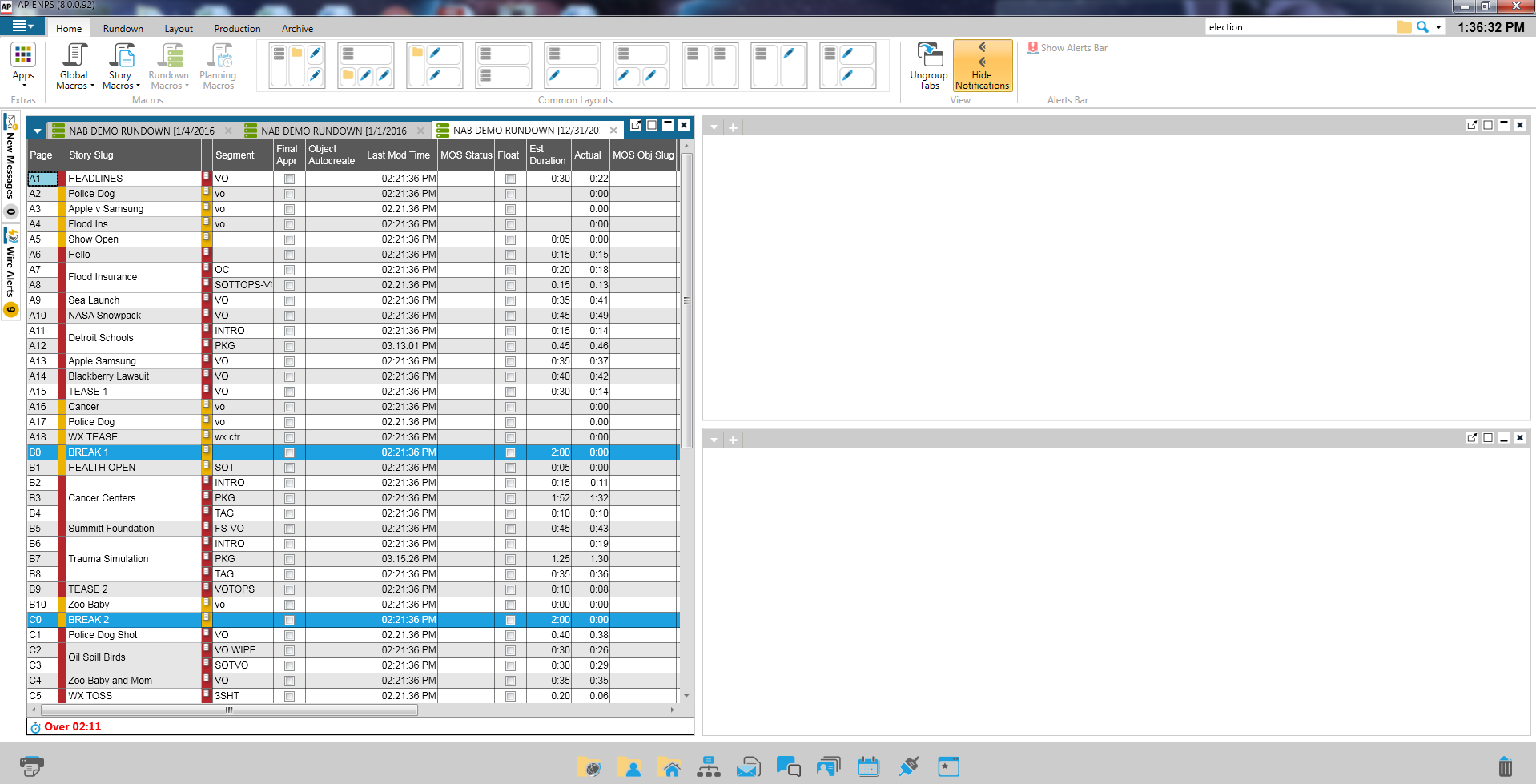This screenshot has height=784, width=1536.
Task: Select the fifth common layout preset
Action: tap(573, 66)
